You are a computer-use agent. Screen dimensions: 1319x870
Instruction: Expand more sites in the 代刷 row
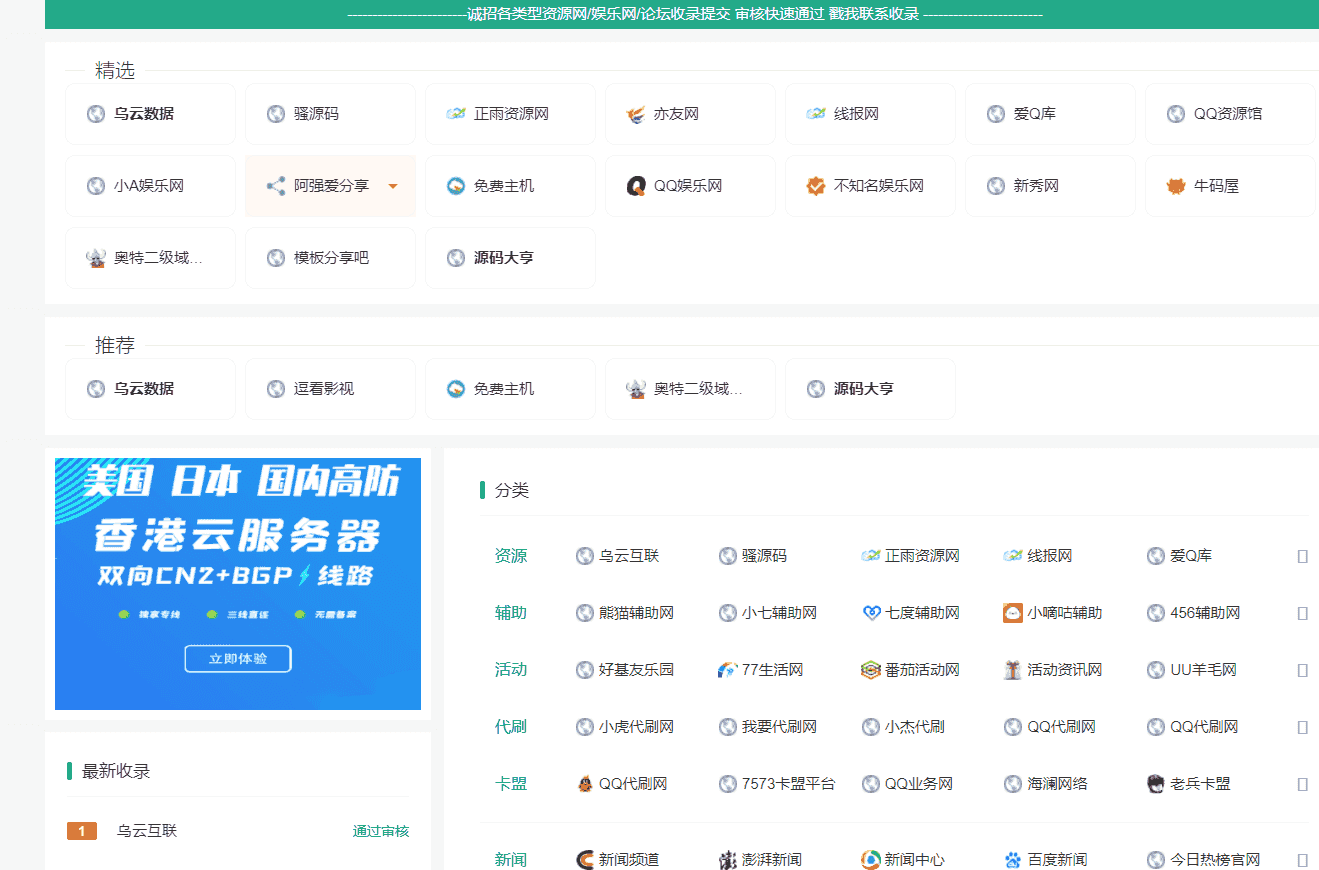pyautogui.click(x=1302, y=727)
